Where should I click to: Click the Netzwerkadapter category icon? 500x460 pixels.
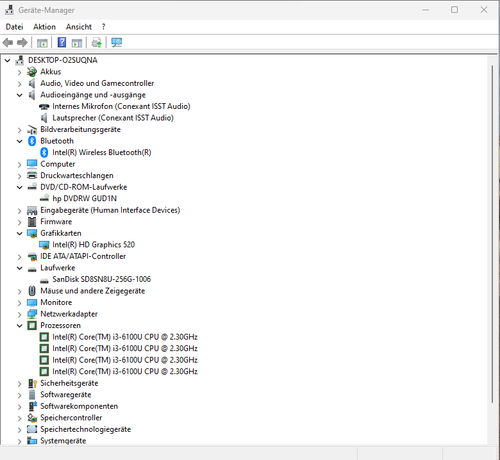click(x=32, y=314)
